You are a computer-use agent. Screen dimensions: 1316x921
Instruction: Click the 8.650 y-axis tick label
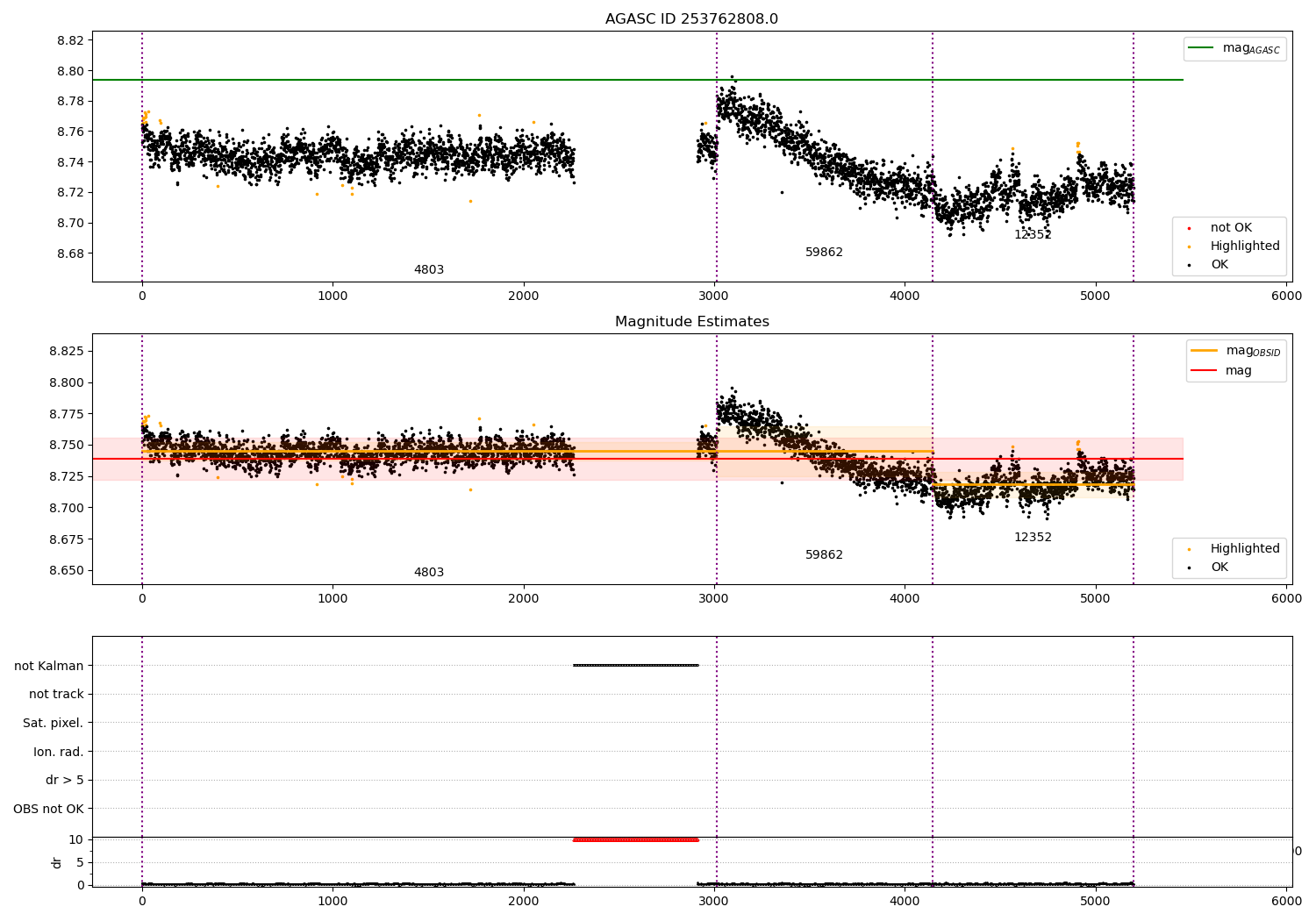click(68, 570)
